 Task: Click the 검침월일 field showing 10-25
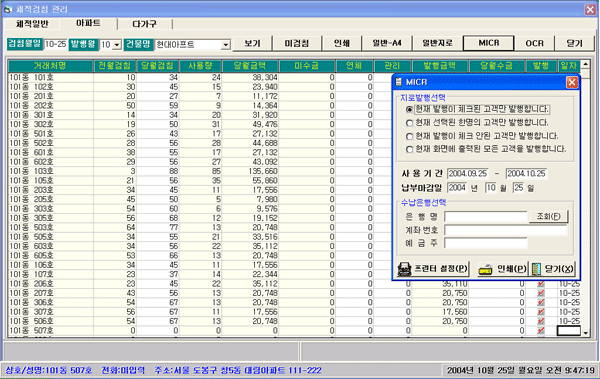(55, 44)
